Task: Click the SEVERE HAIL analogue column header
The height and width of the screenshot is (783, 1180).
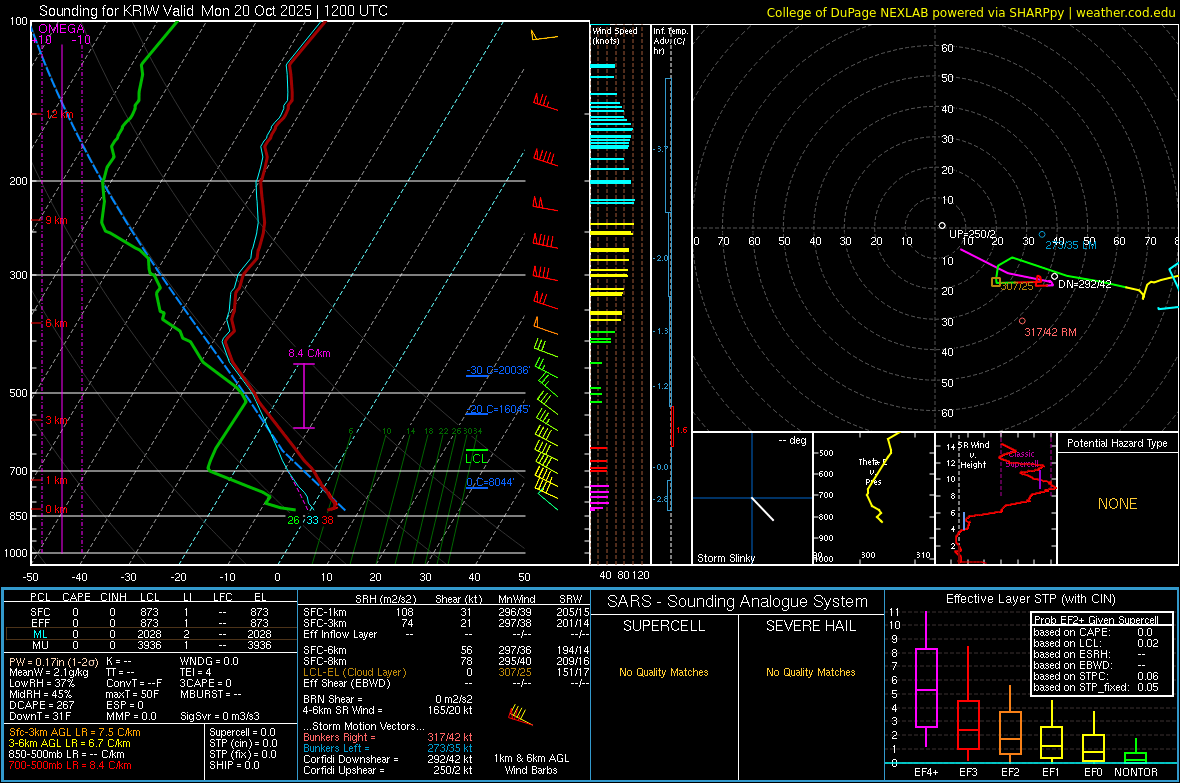Action: [810, 626]
